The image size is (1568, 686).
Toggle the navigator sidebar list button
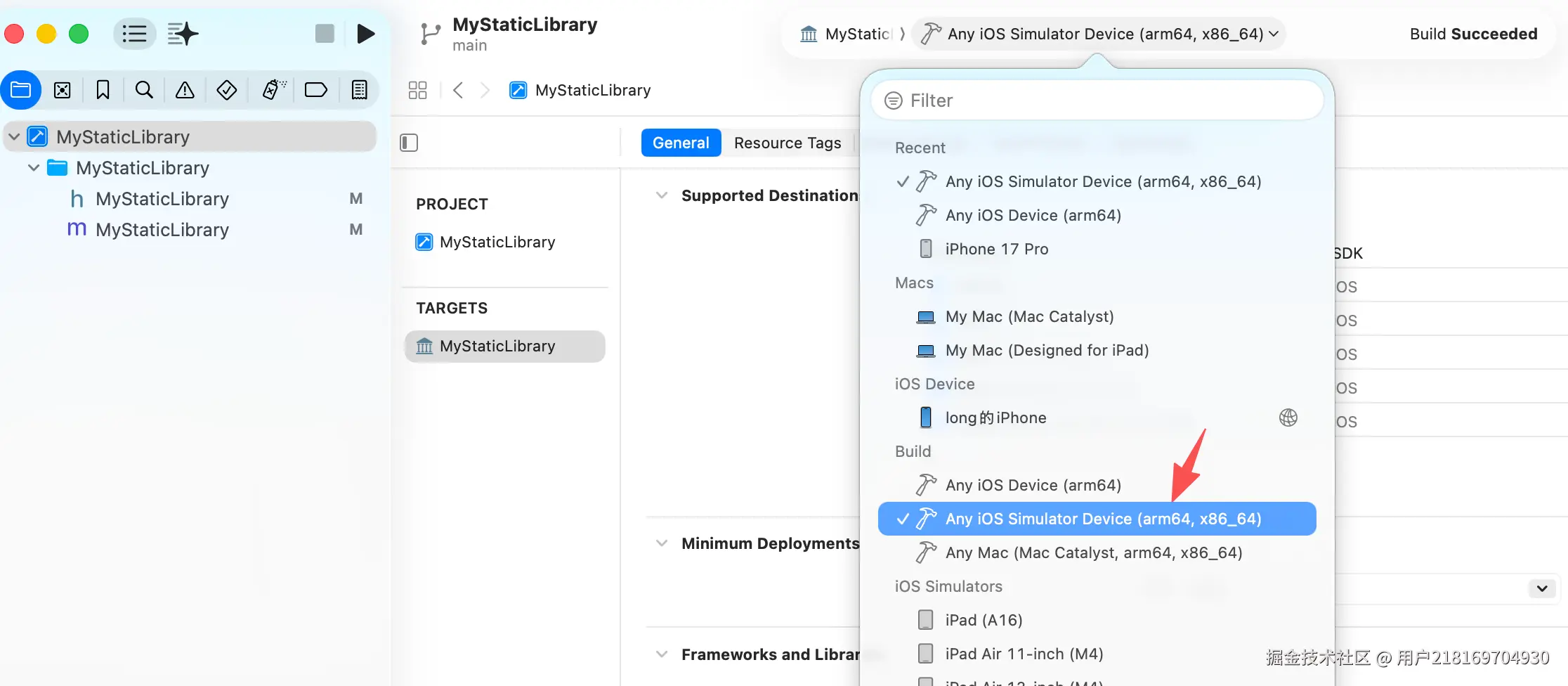pos(134,34)
